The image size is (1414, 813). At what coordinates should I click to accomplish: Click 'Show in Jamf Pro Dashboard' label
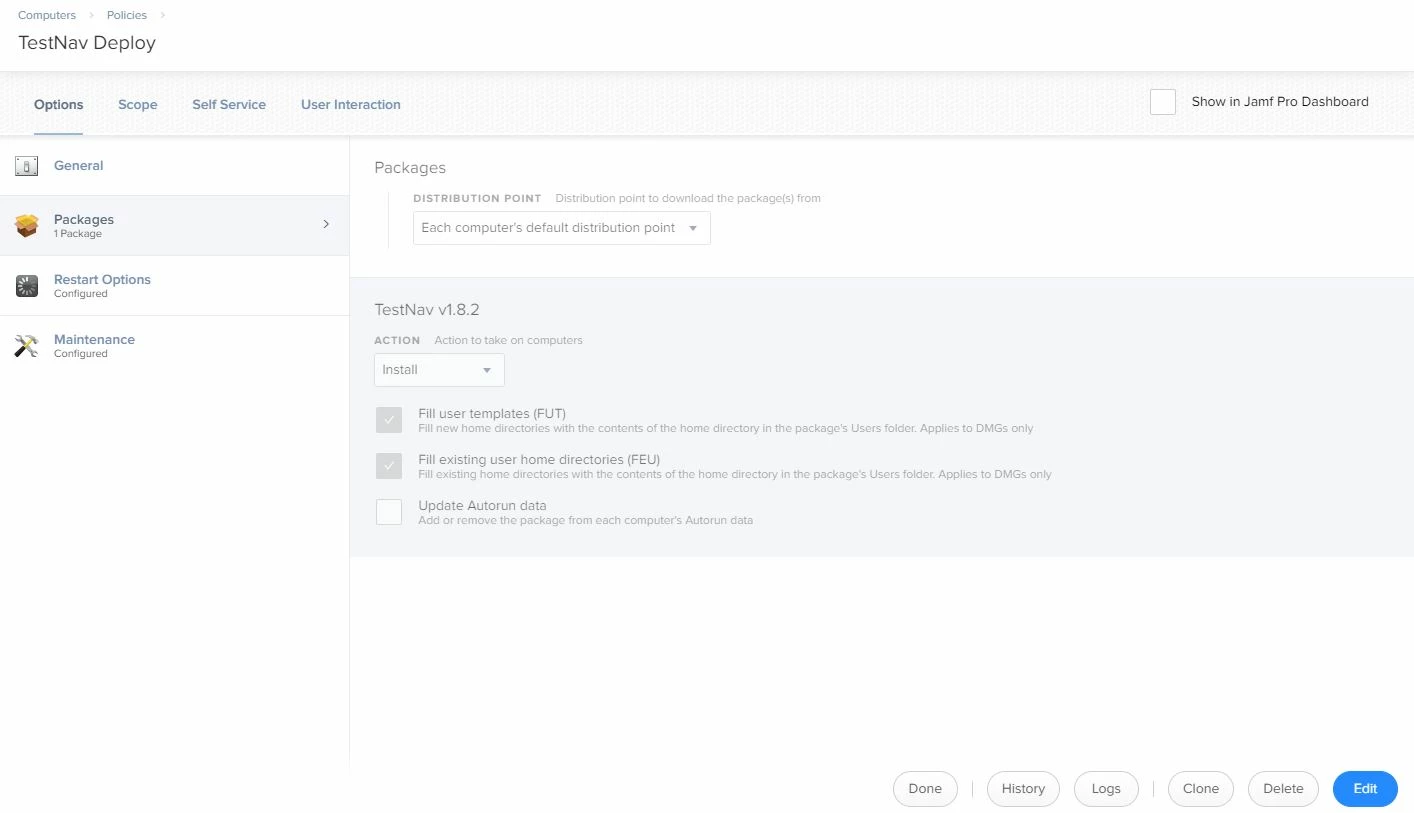(1280, 102)
